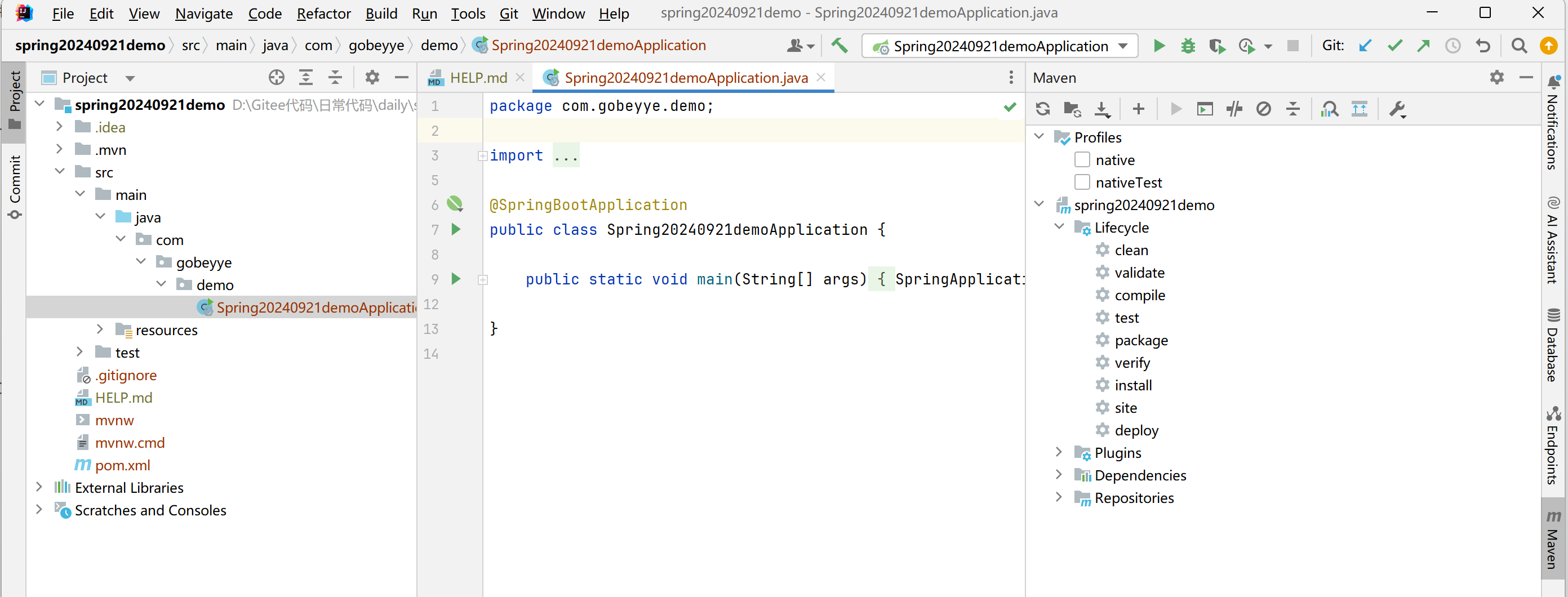Open the Endpoints tool window
Viewport: 1568px width, 597px height.
1553,445
